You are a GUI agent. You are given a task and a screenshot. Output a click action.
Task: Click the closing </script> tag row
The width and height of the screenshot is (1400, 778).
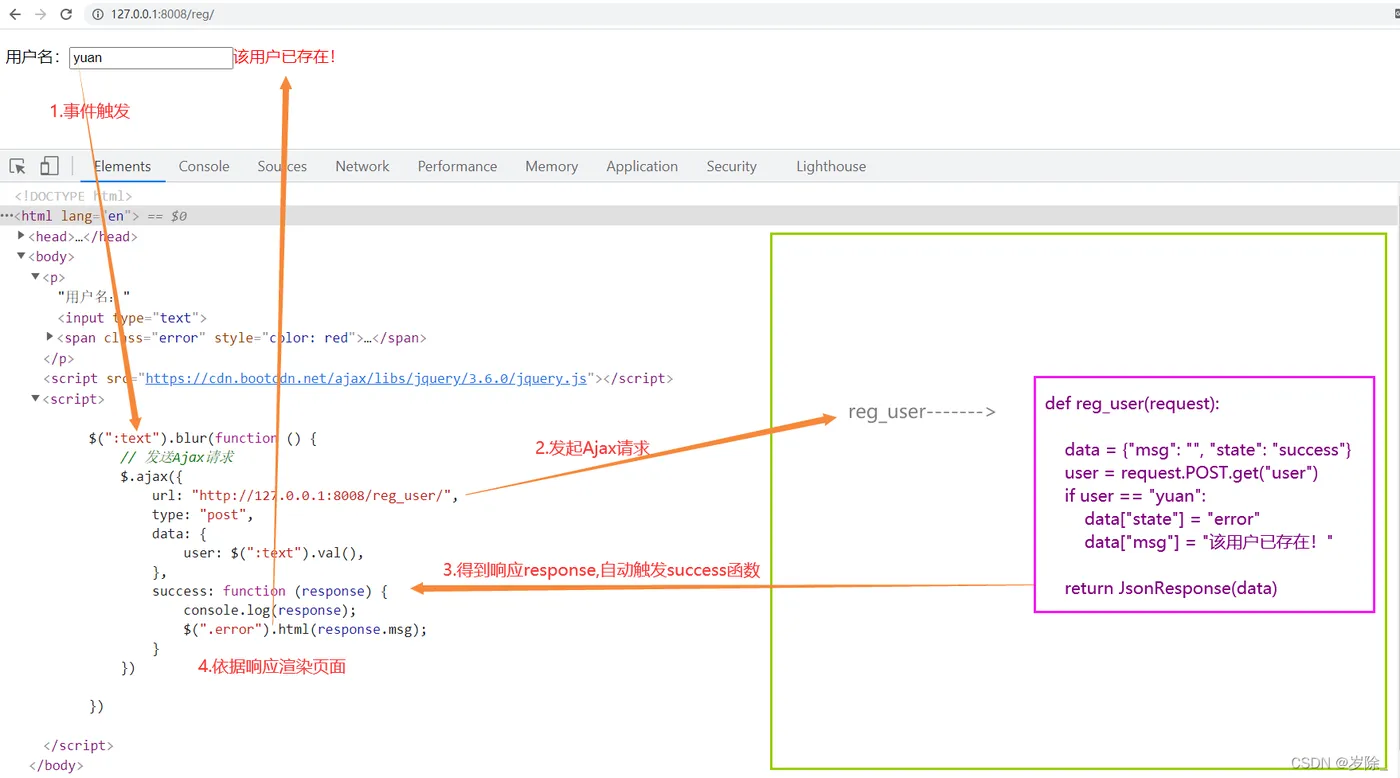[78, 746]
